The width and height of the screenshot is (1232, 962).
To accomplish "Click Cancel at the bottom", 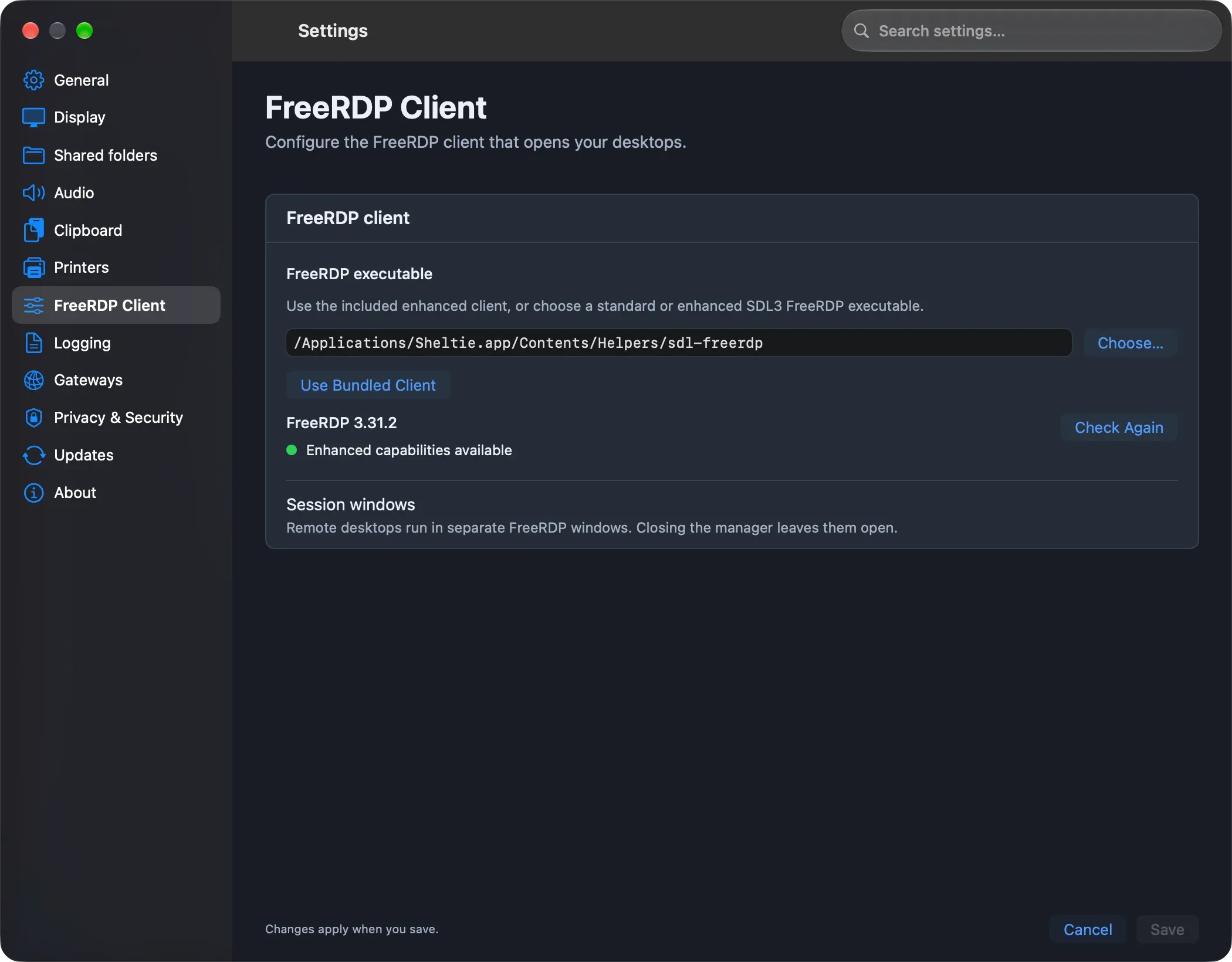I will click(1088, 930).
